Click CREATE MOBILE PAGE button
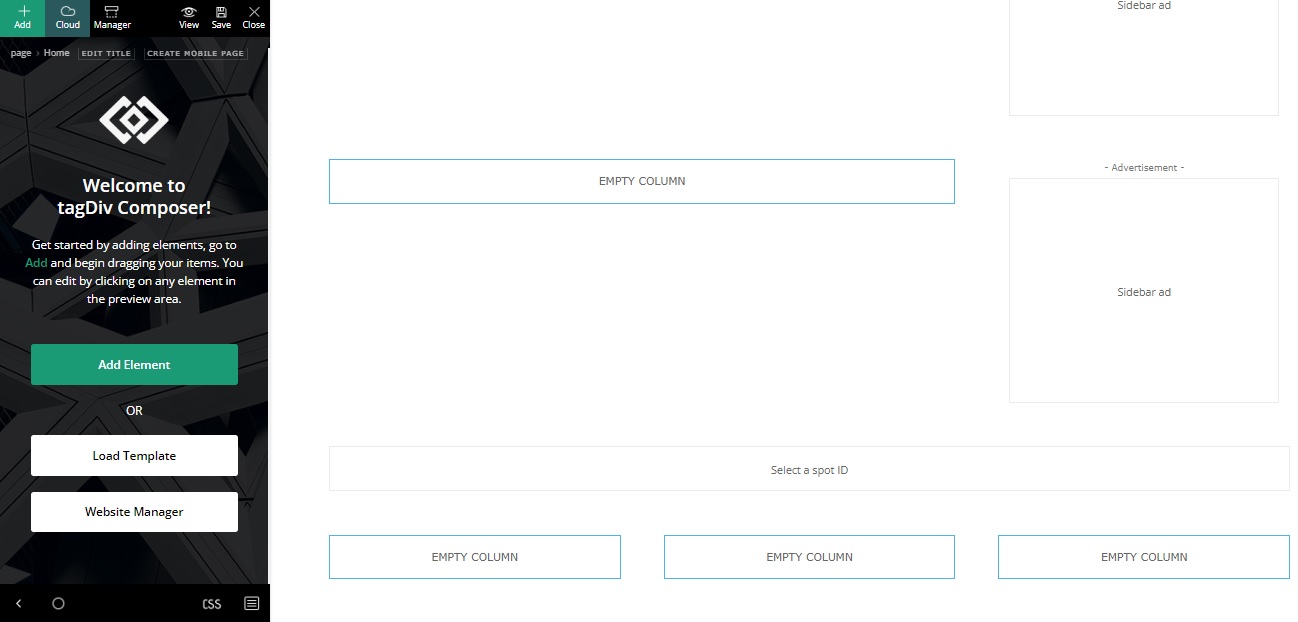The image size is (1298, 622). click(x=196, y=53)
